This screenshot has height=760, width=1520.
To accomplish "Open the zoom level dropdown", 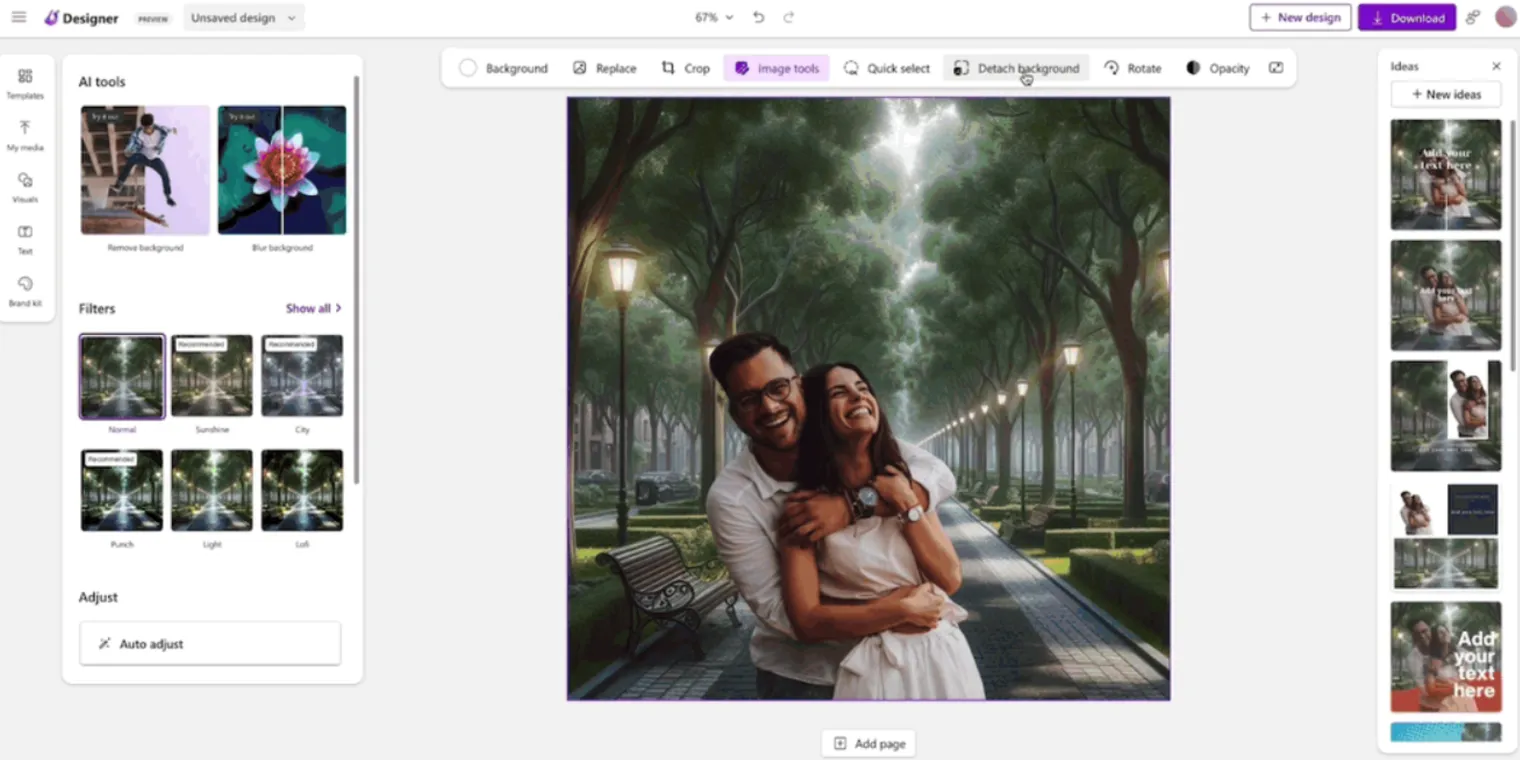I will point(712,17).
